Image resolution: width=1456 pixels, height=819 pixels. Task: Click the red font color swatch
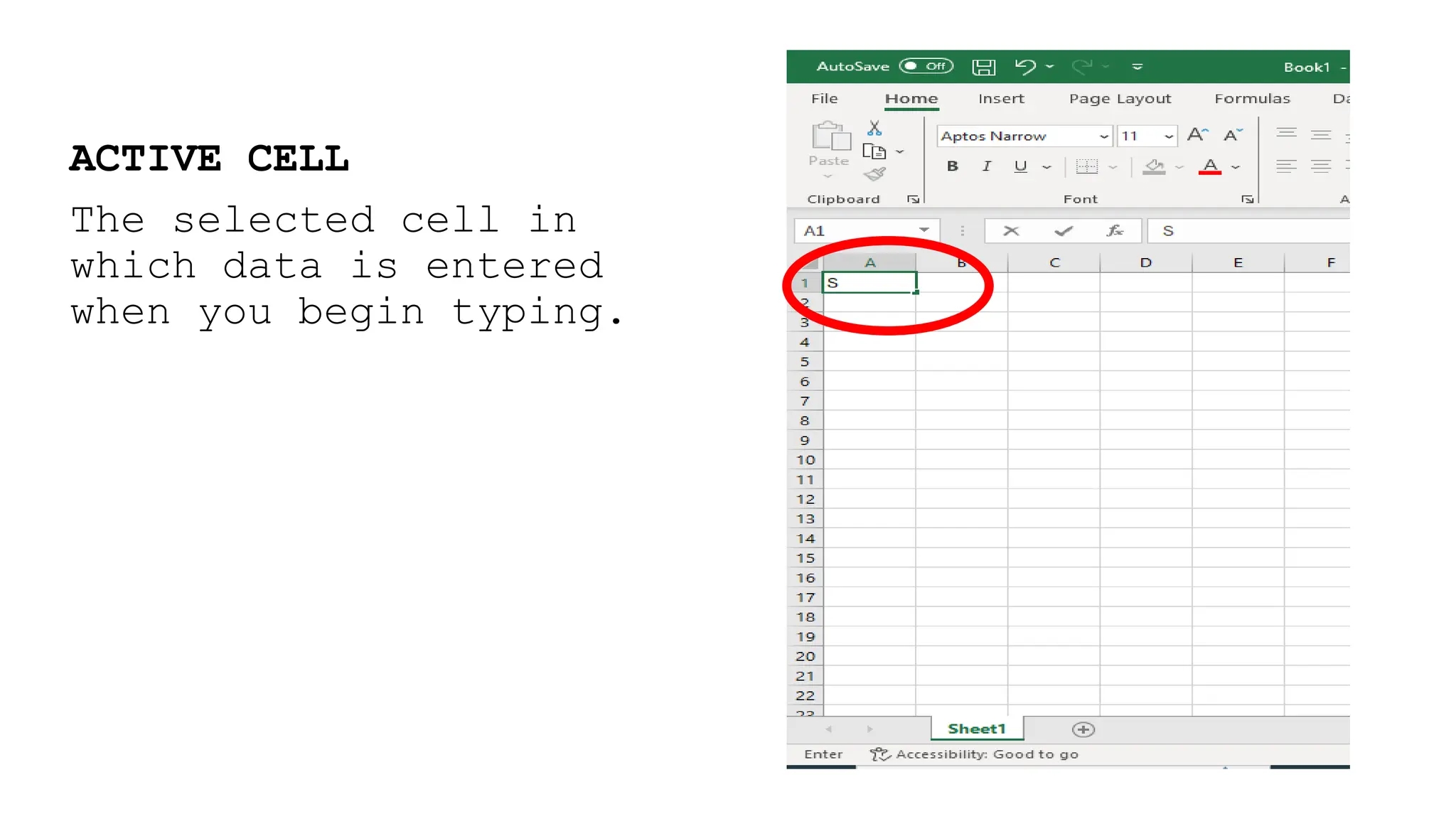(1211, 172)
